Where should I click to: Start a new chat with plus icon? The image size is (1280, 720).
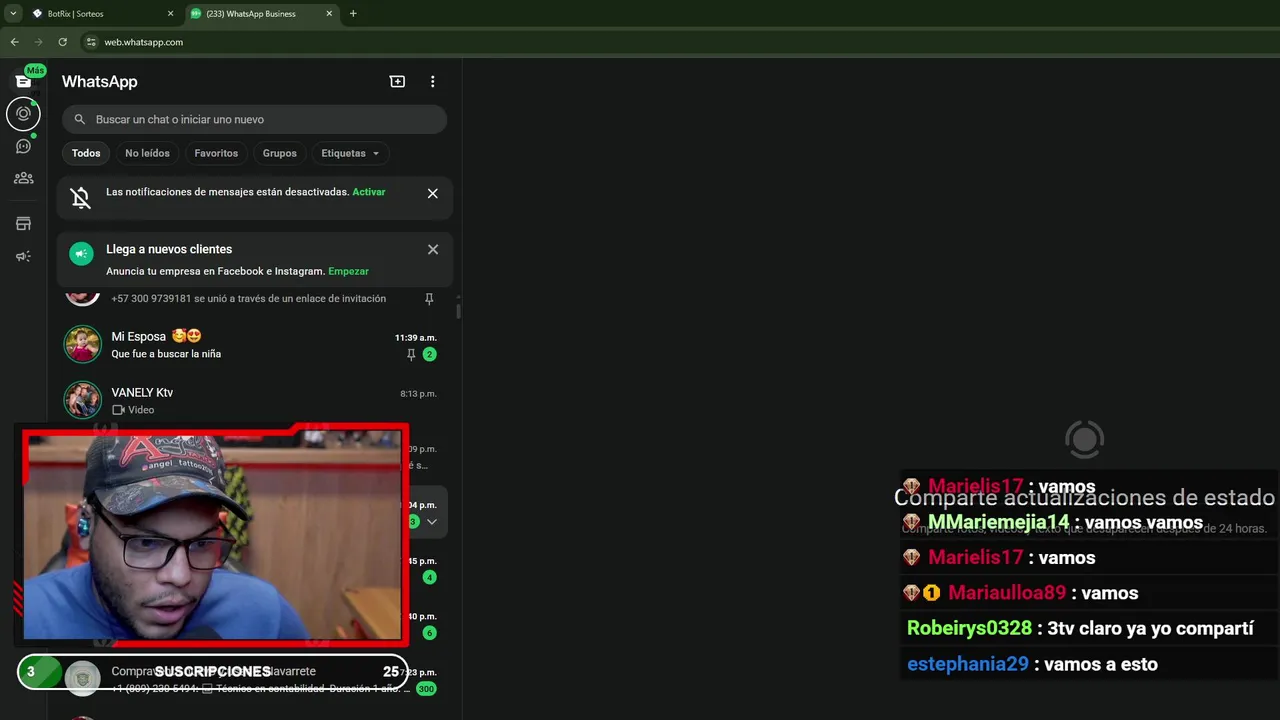click(397, 81)
